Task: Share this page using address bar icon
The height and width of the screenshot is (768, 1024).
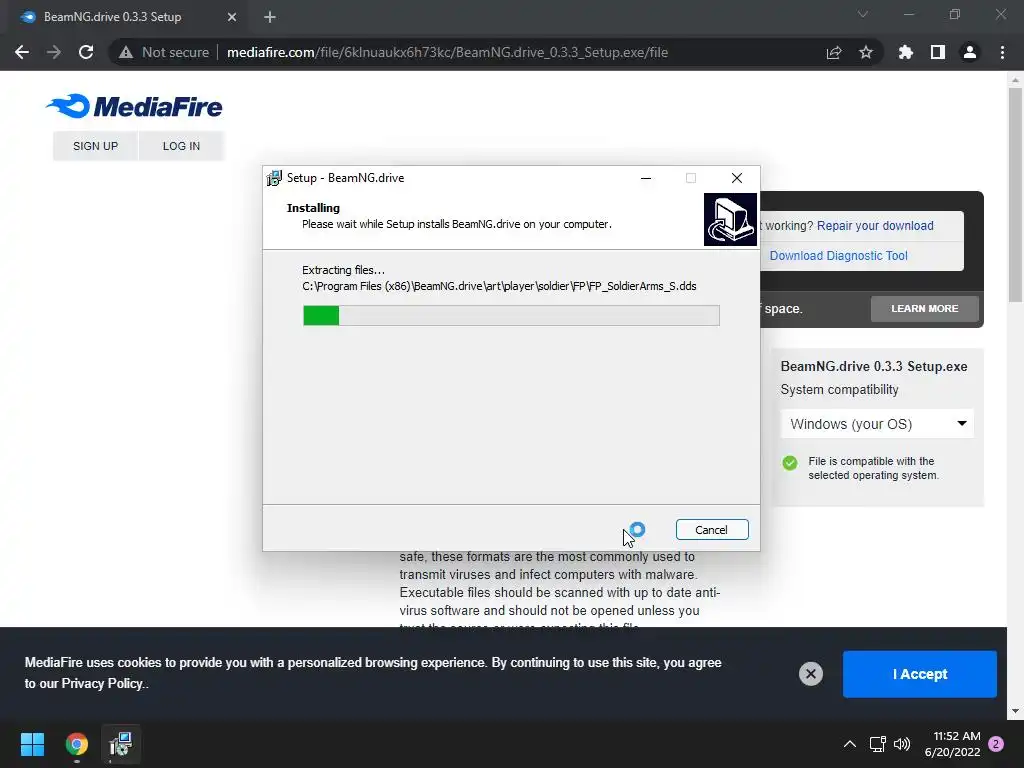Action: 834,52
